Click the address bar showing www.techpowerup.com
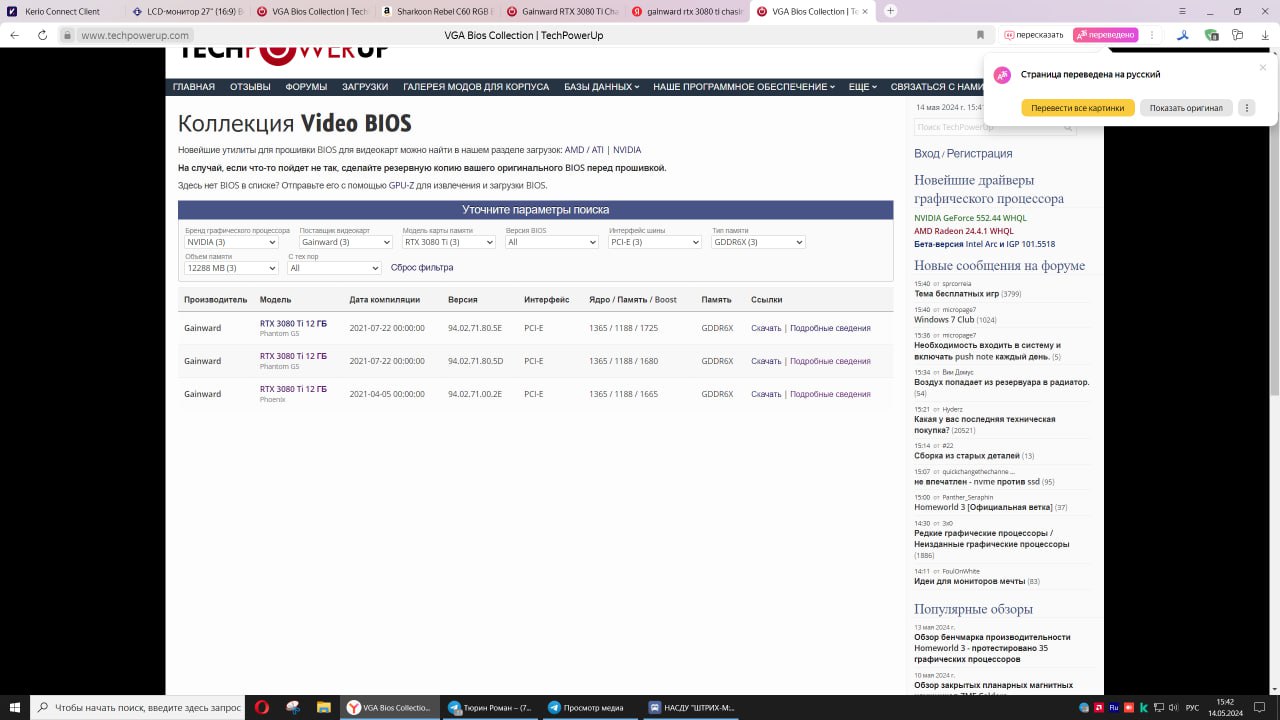 click(x=135, y=35)
